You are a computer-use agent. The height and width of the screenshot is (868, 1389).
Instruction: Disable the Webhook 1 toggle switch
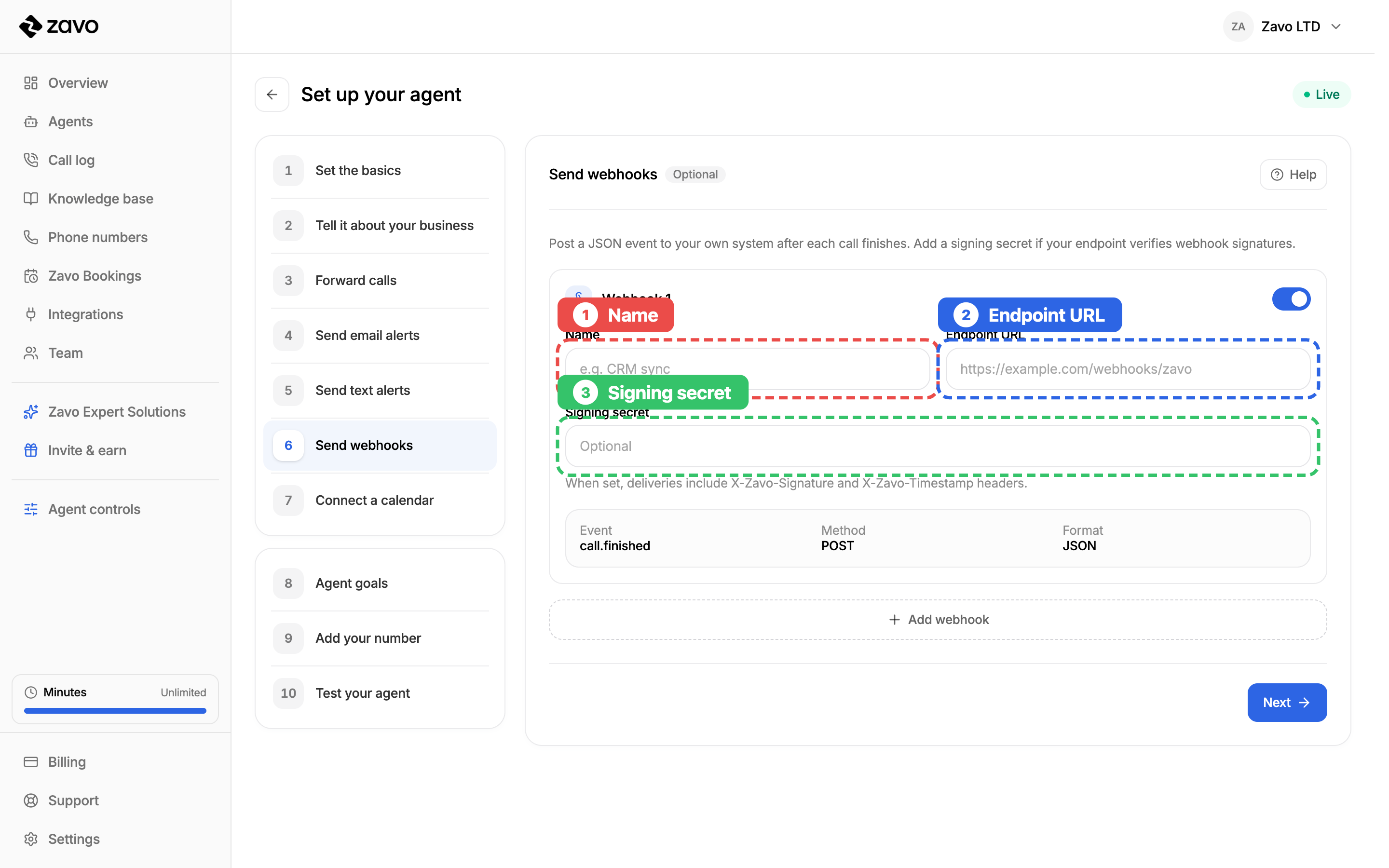(1291, 299)
